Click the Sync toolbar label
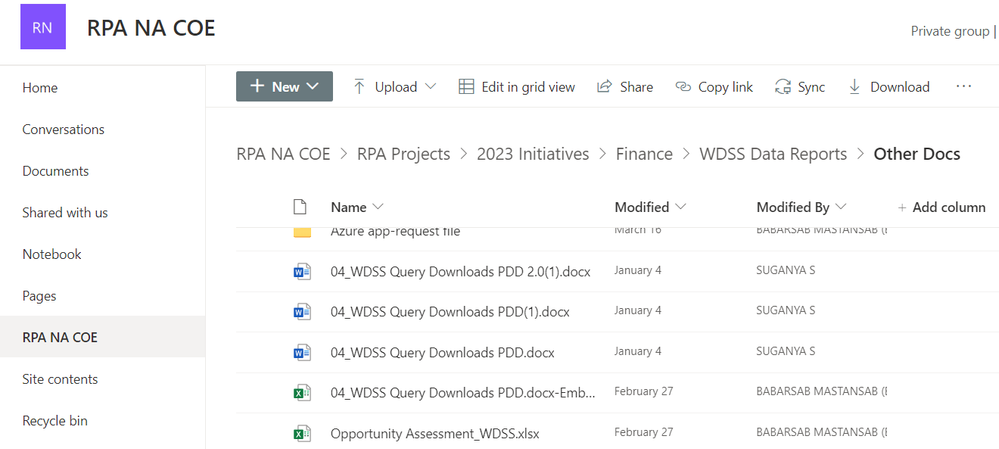The height and width of the screenshot is (449, 999). (812, 87)
